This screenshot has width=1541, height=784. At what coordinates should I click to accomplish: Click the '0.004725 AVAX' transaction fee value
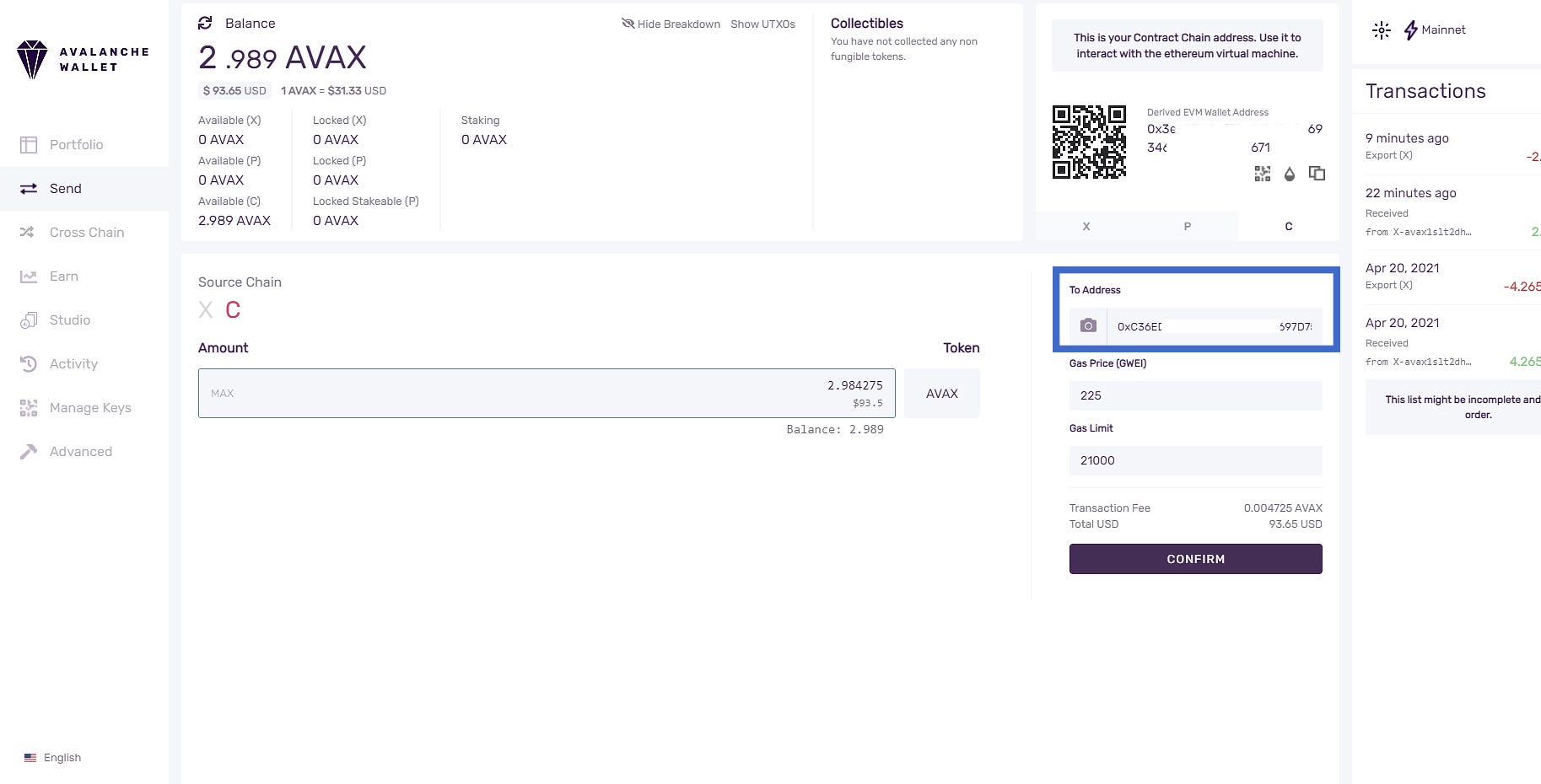coord(1283,508)
